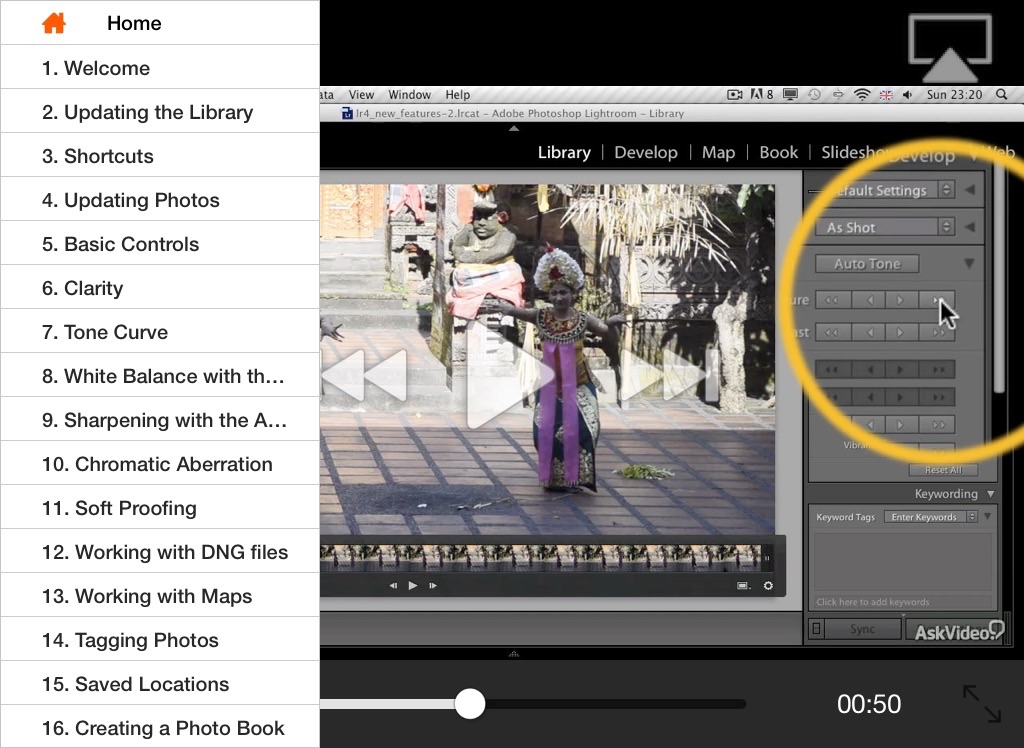Click the next frame button under the filmstrip

(x=433, y=585)
